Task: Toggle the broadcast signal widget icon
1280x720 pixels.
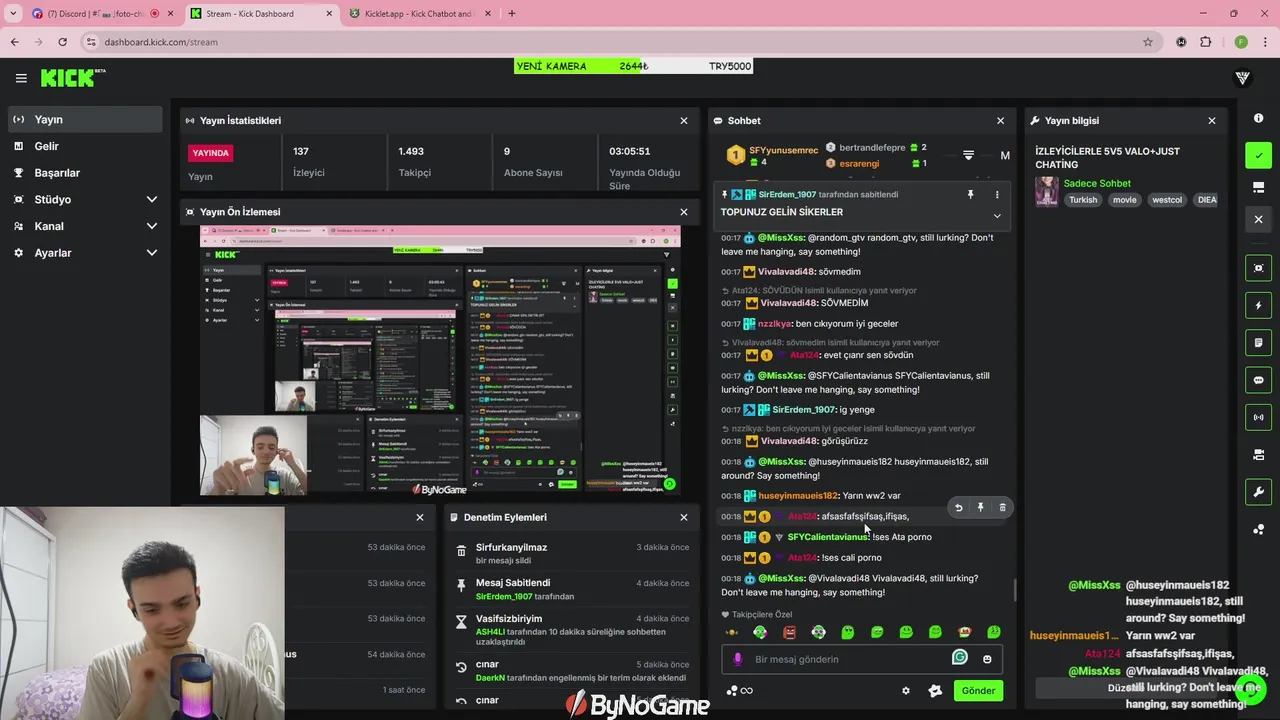Action: (x=1258, y=417)
